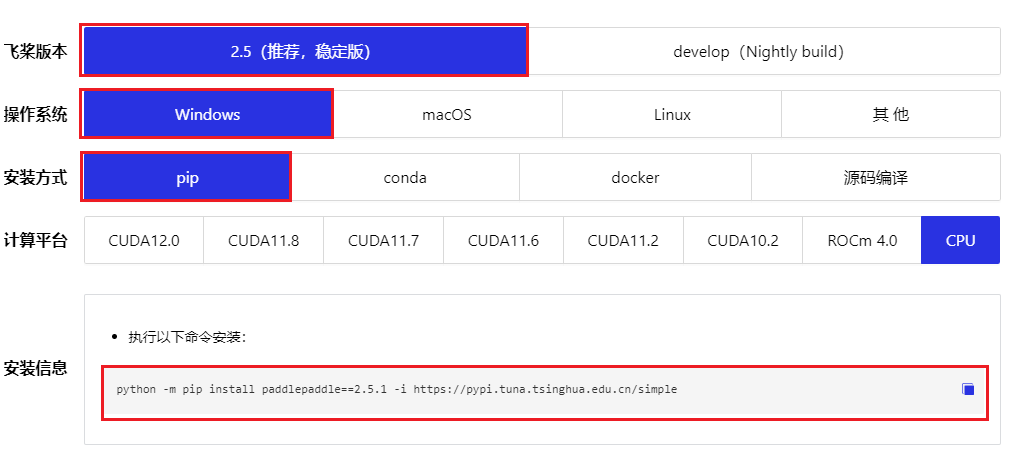Image resolution: width=1017 pixels, height=452 pixels.
Task: Switch operating system to macOS
Action: pyautogui.click(x=446, y=114)
